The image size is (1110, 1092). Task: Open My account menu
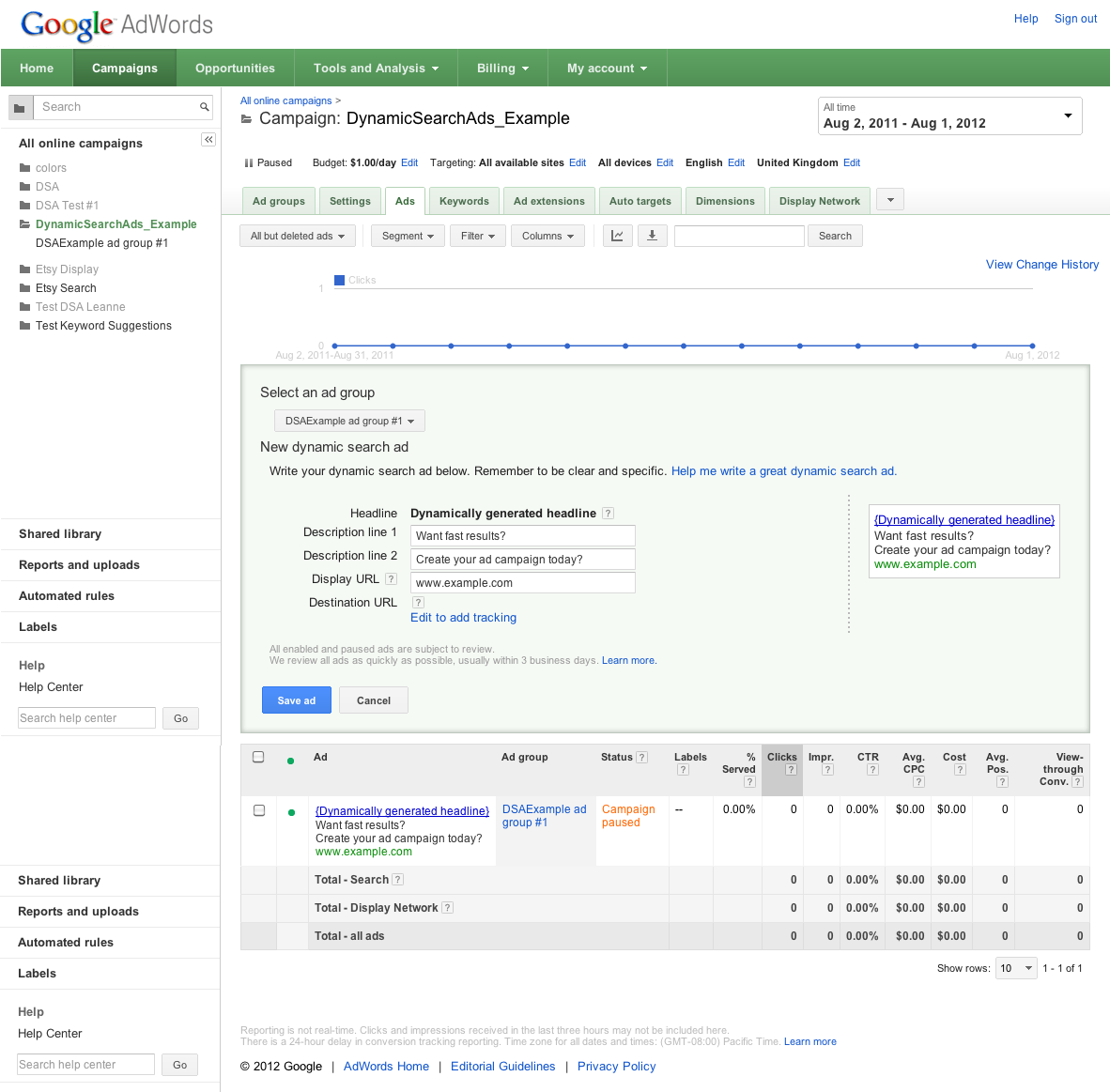coord(607,68)
